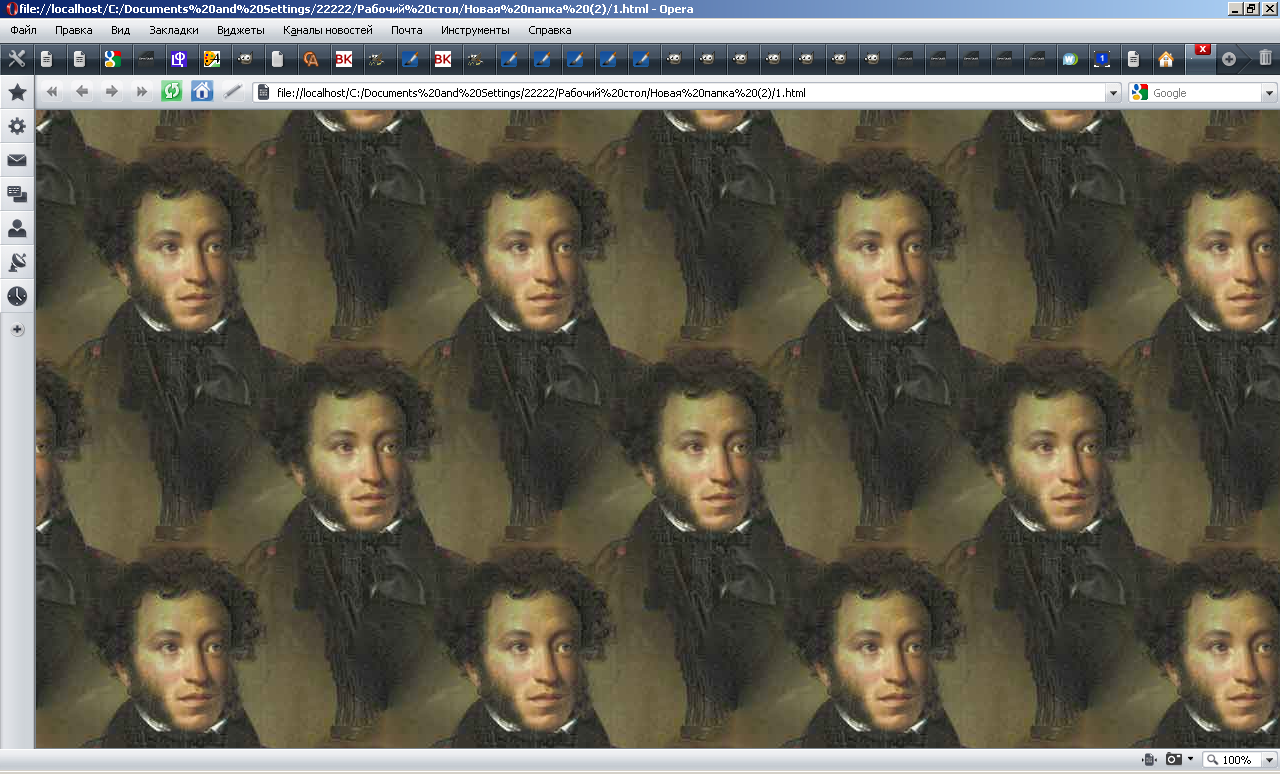Open the Каналы новостей menu

pyautogui.click(x=328, y=30)
